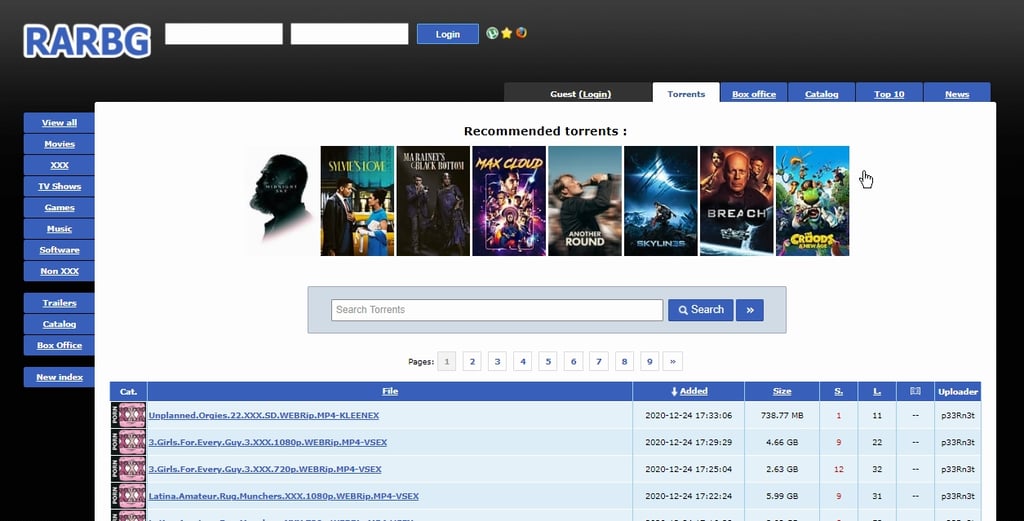Click the Guest Login link
Image resolution: width=1024 pixels, height=521 pixels.
pos(596,94)
